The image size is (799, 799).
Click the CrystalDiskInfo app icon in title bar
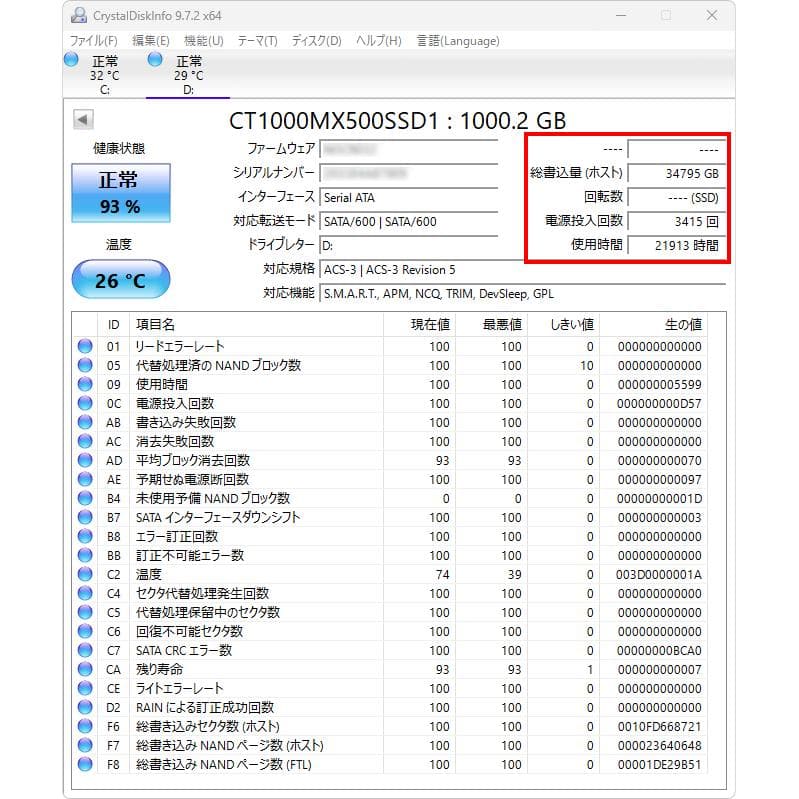(x=79, y=15)
